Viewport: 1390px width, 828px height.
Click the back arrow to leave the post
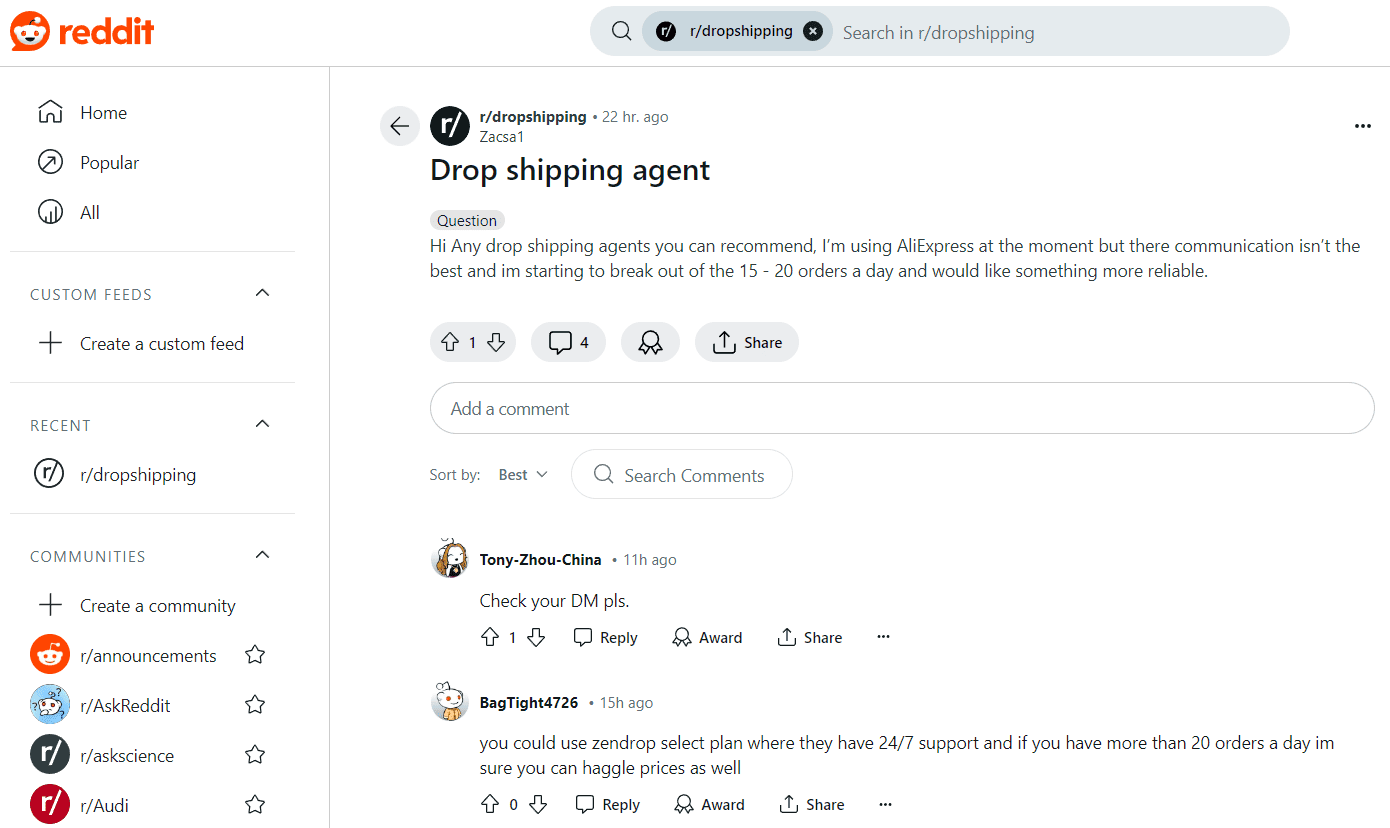(x=399, y=126)
